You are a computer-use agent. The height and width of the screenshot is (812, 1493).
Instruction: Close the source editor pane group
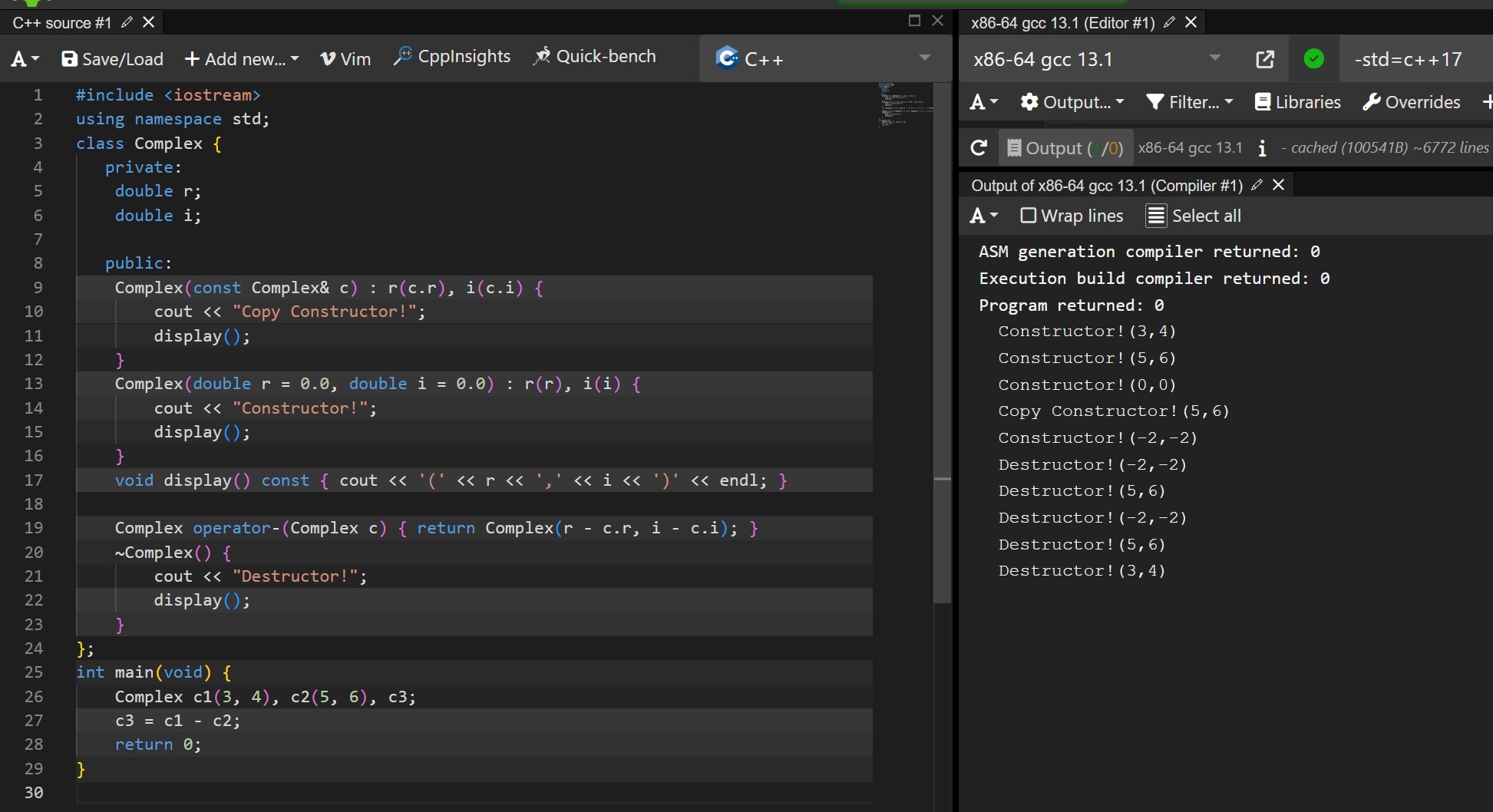click(x=937, y=21)
